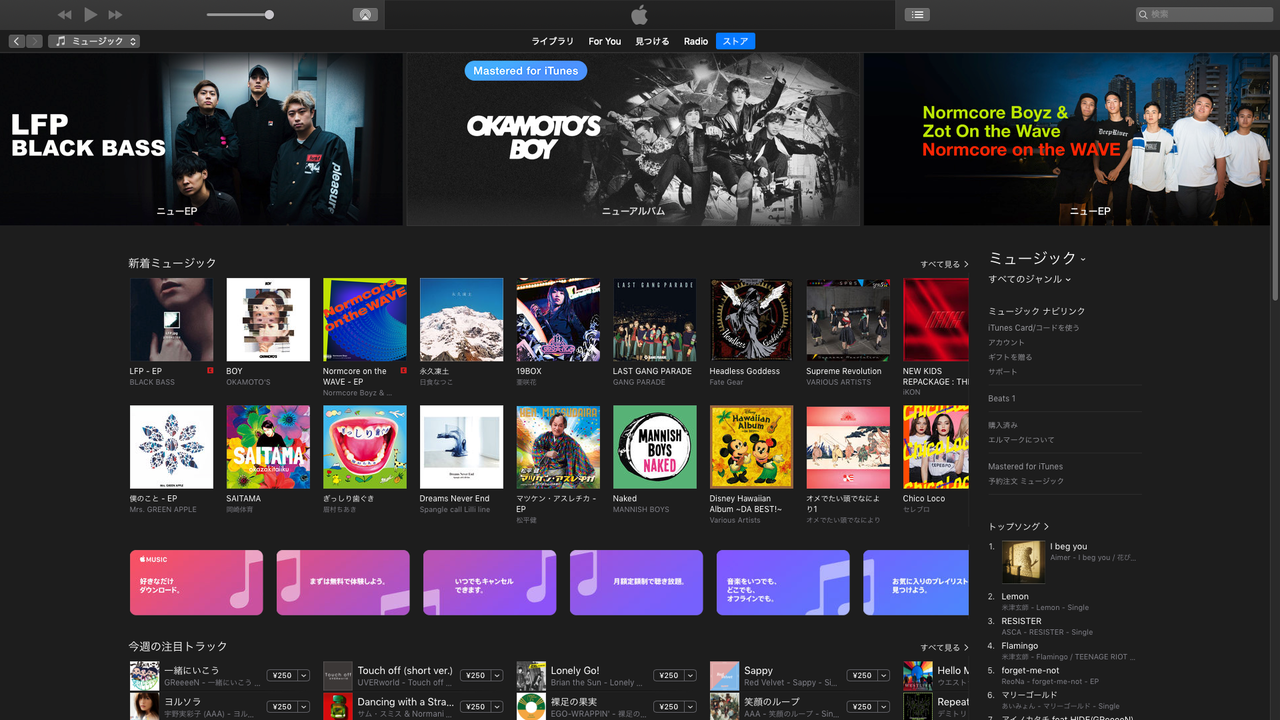Open the Radio tab
1280x720 pixels.
pos(696,41)
